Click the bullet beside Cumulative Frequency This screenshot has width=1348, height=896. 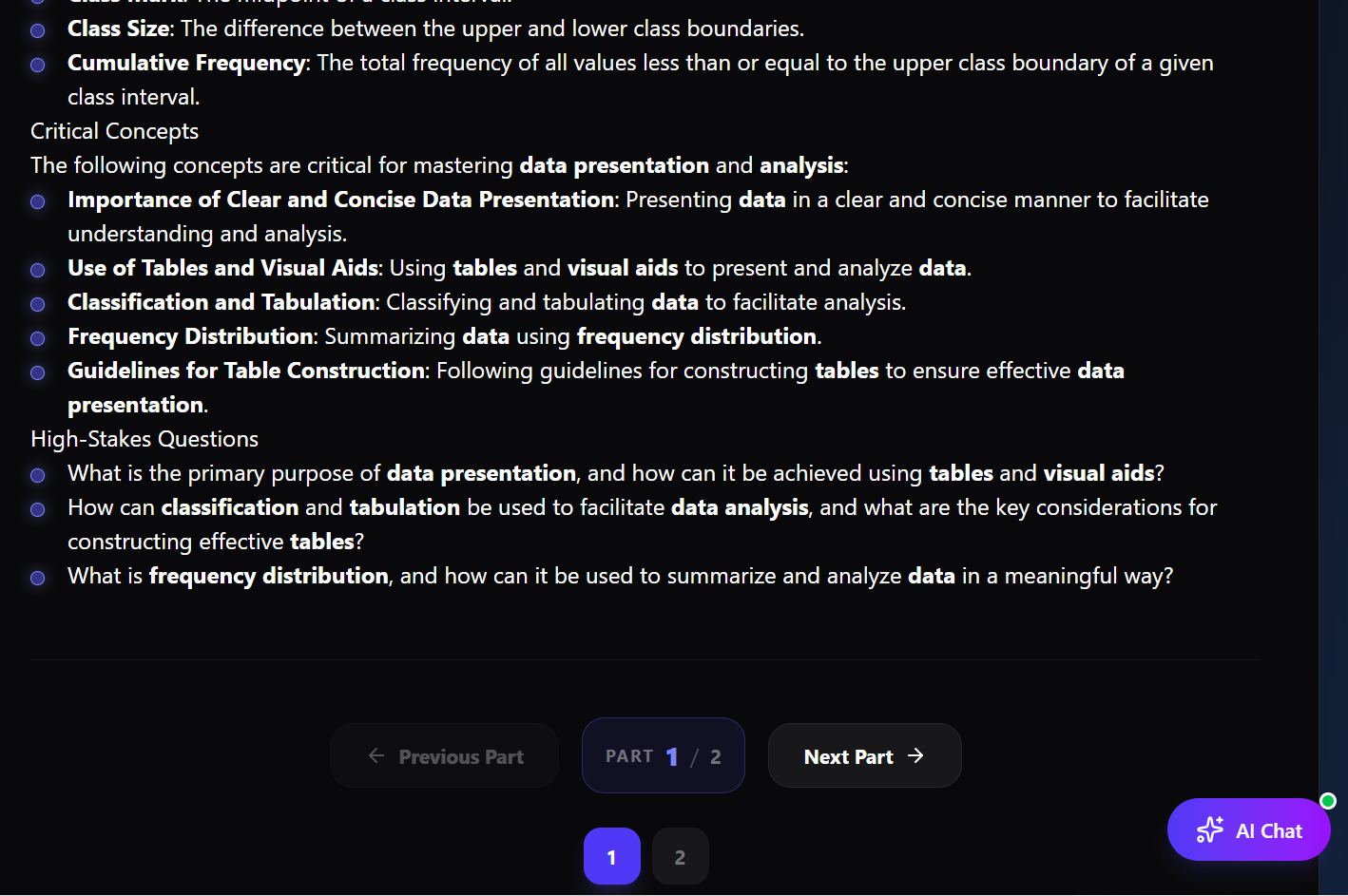coord(38,65)
